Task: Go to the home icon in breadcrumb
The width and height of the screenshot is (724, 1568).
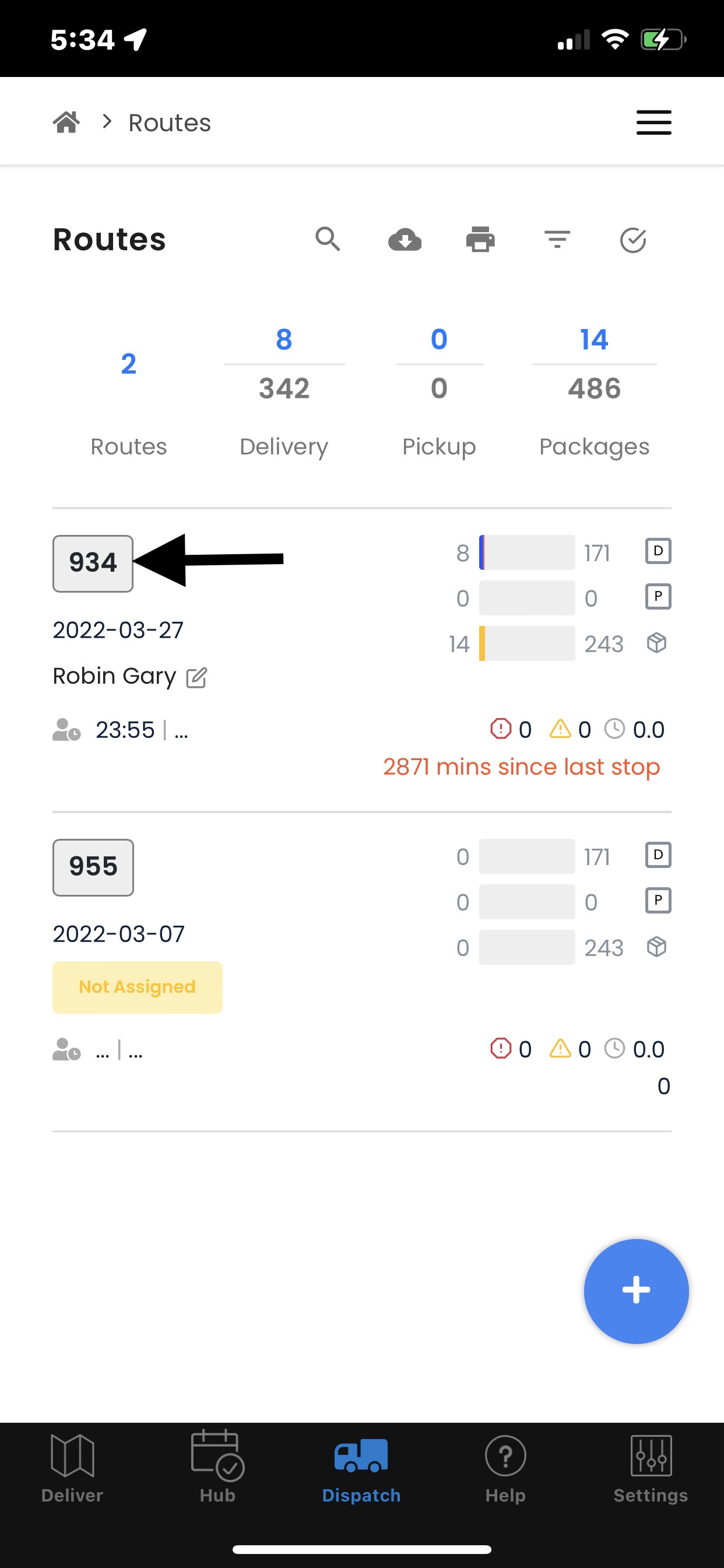Action: [66, 123]
